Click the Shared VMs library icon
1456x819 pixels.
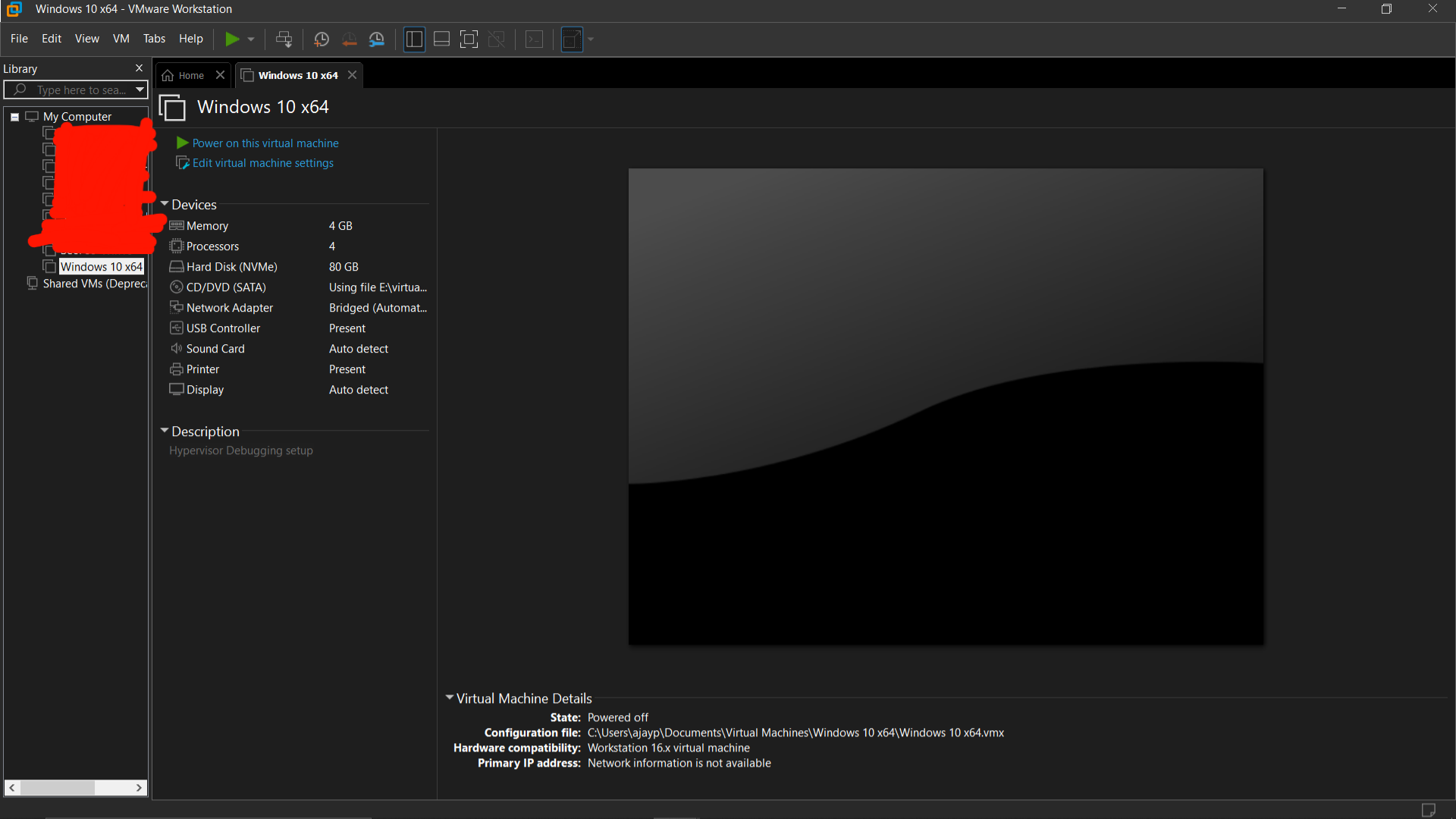click(x=32, y=283)
